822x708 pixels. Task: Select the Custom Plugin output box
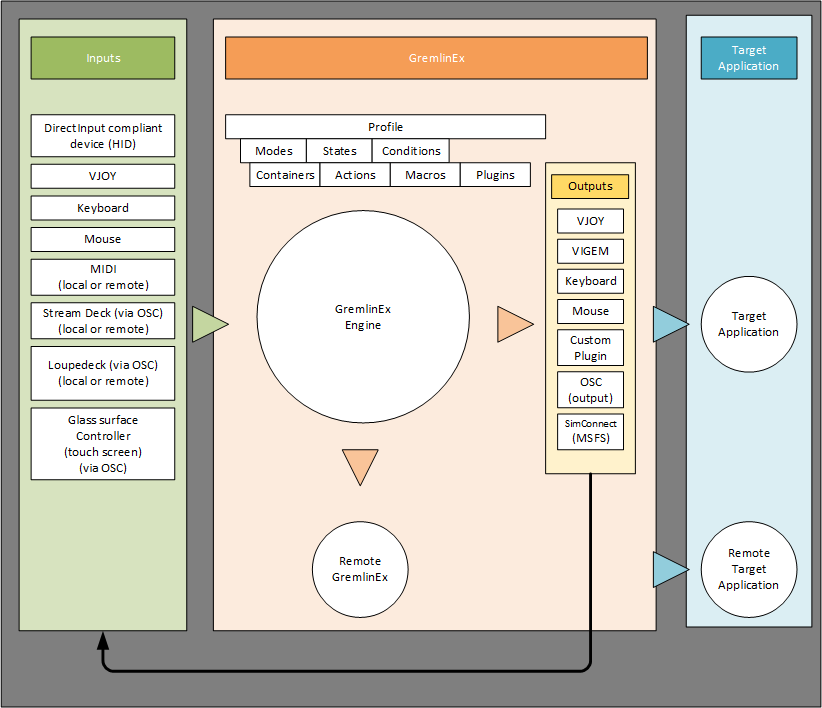tap(590, 348)
